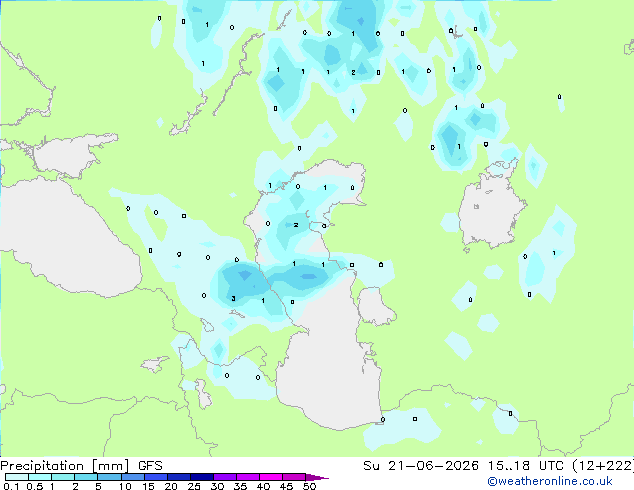Click the 45–50 mm legend color swatch

tap(294, 477)
